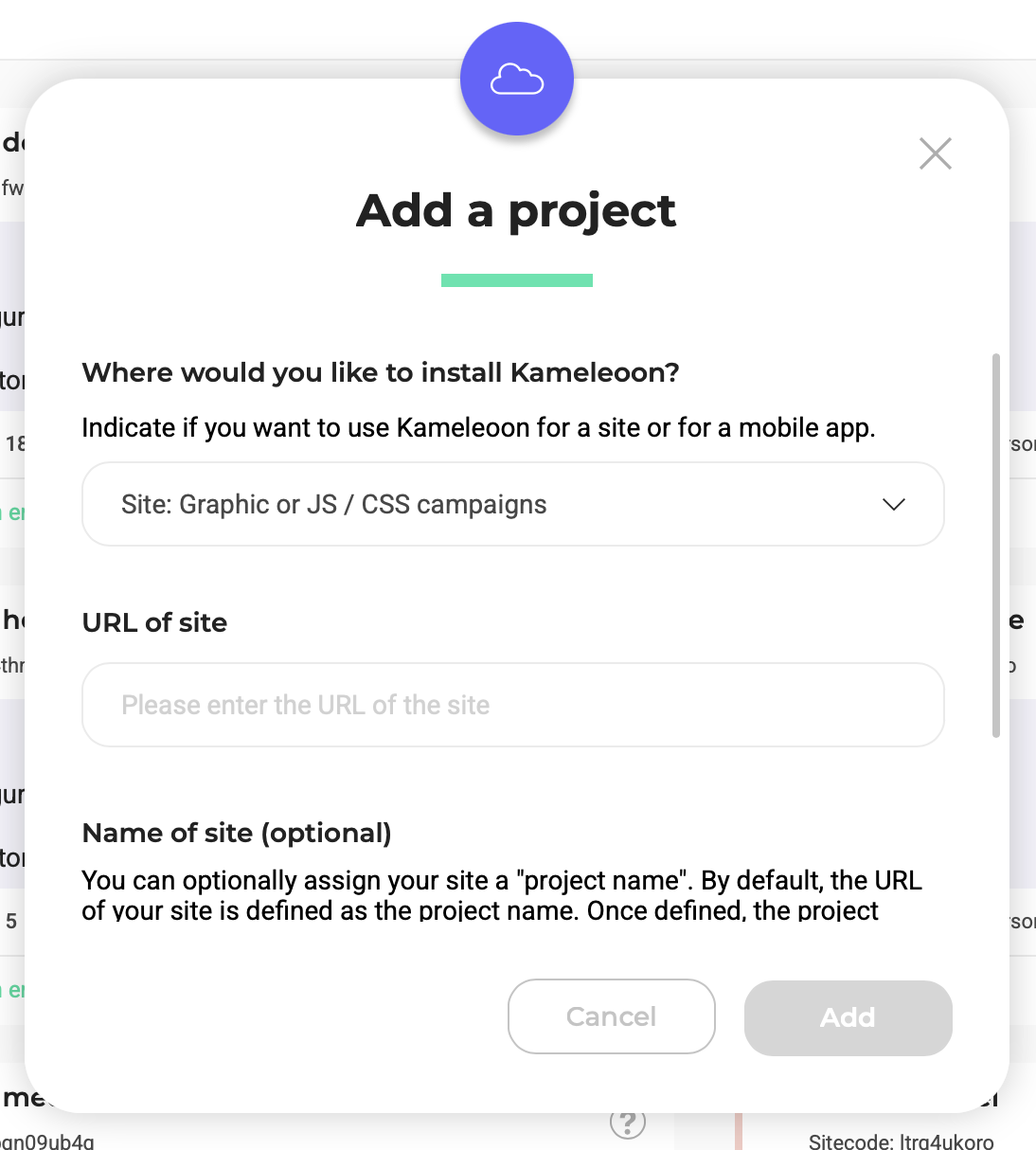Click the green bar under the dialog title
Screen dimensions: 1036x1150
point(516,279)
